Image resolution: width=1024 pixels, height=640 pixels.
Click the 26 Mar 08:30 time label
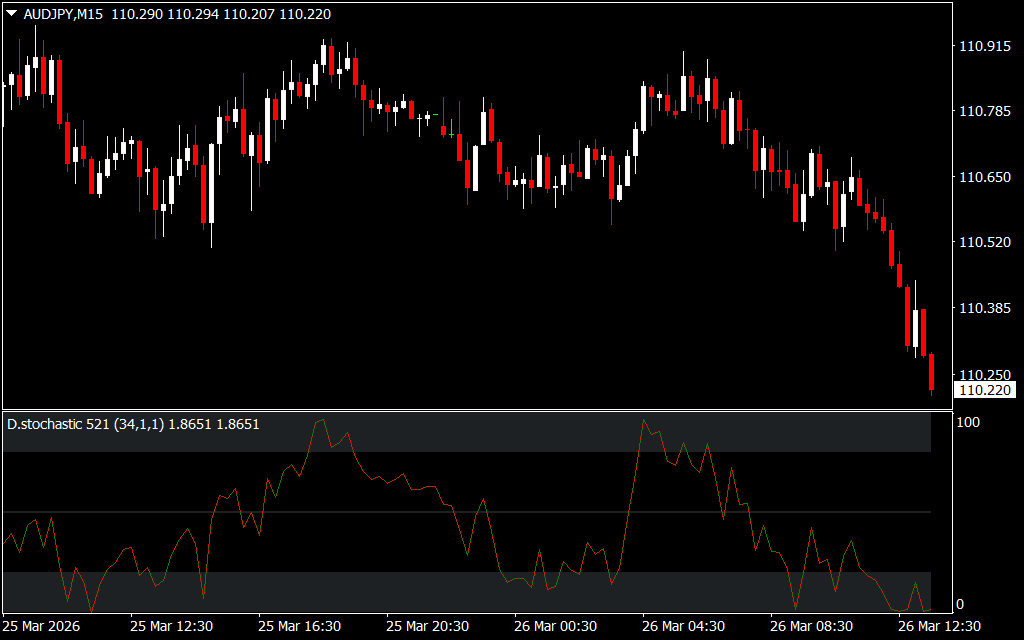[811, 626]
